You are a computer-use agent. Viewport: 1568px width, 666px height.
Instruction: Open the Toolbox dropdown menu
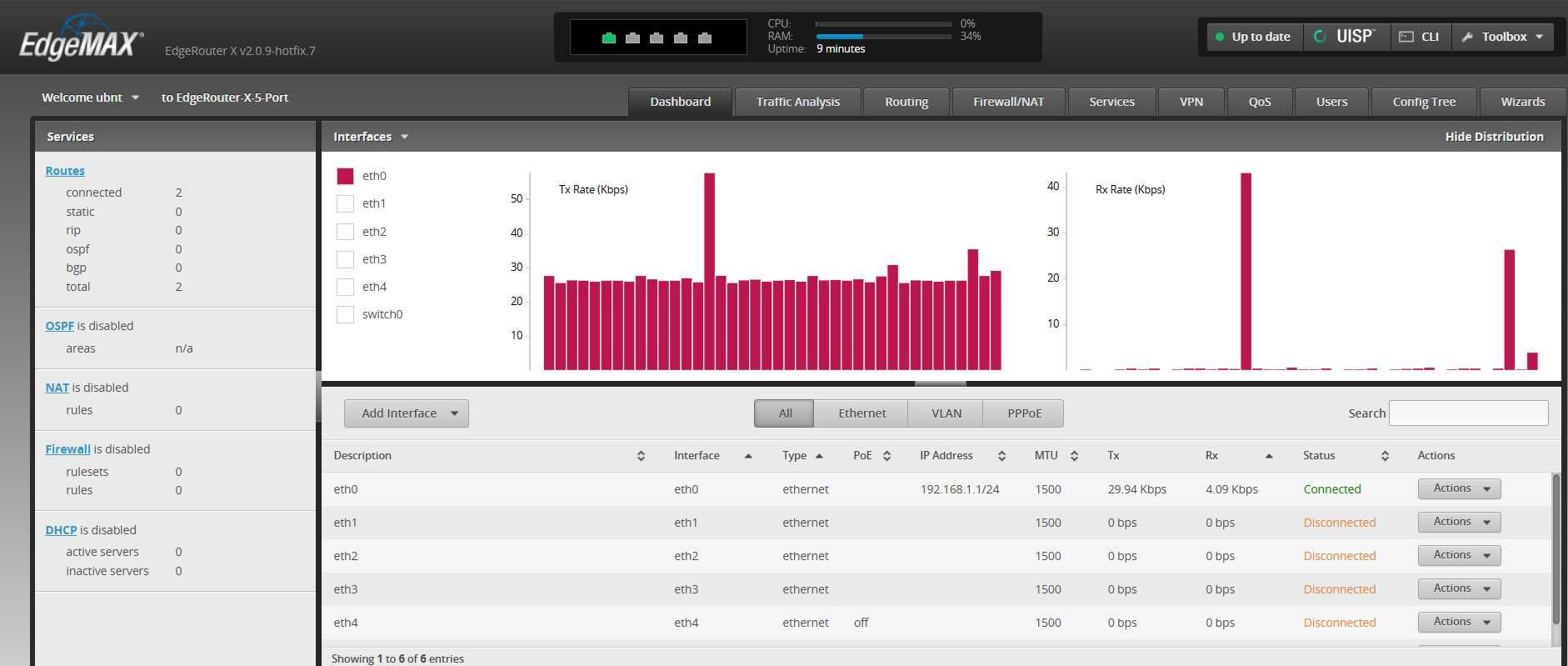(x=1503, y=37)
